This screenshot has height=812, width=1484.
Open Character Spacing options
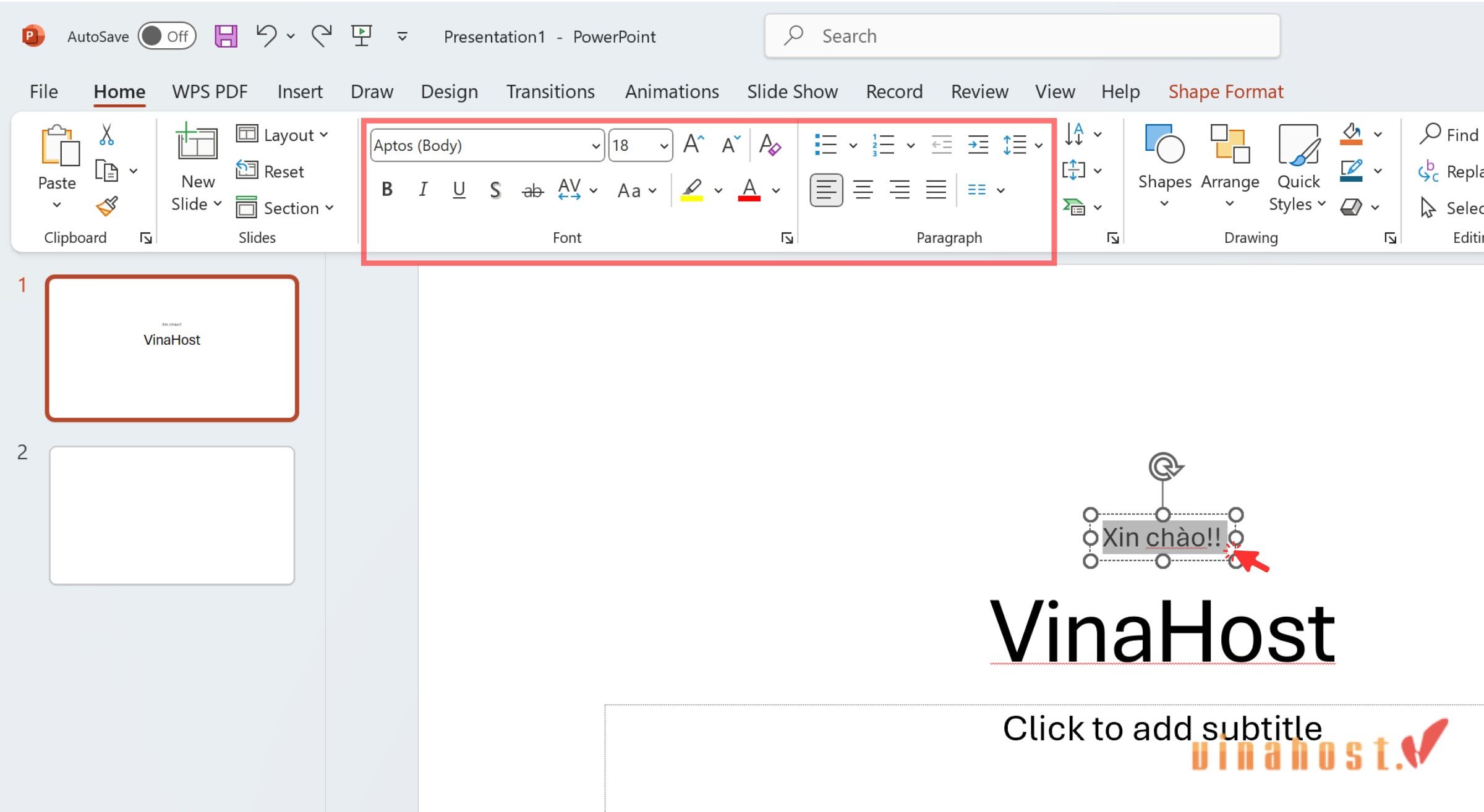pos(577,190)
